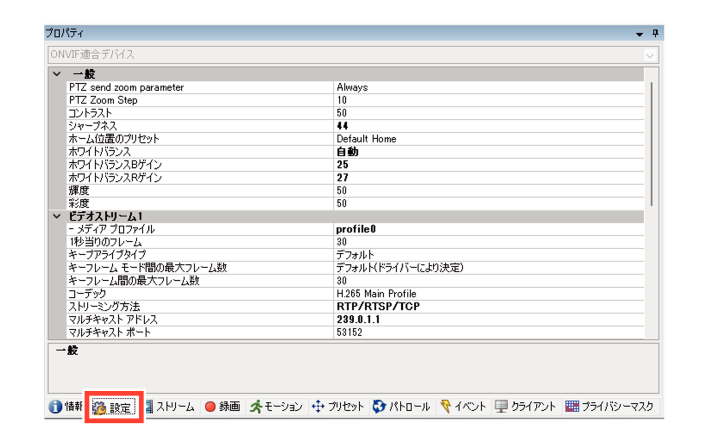Click the blue info icon on 情報 tab
The height and width of the screenshot is (443, 708).
click(x=55, y=407)
